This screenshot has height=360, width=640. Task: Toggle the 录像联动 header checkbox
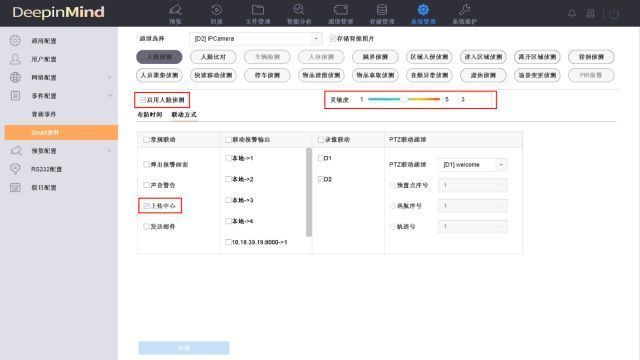coord(320,140)
